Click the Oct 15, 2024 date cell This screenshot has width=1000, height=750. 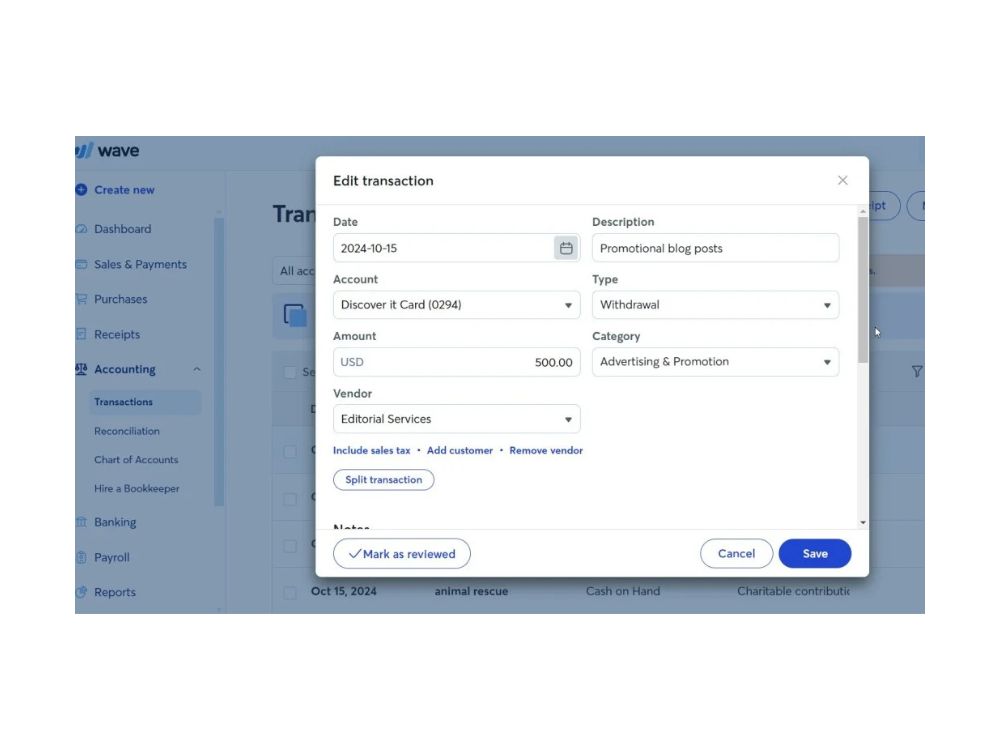pos(344,591)
